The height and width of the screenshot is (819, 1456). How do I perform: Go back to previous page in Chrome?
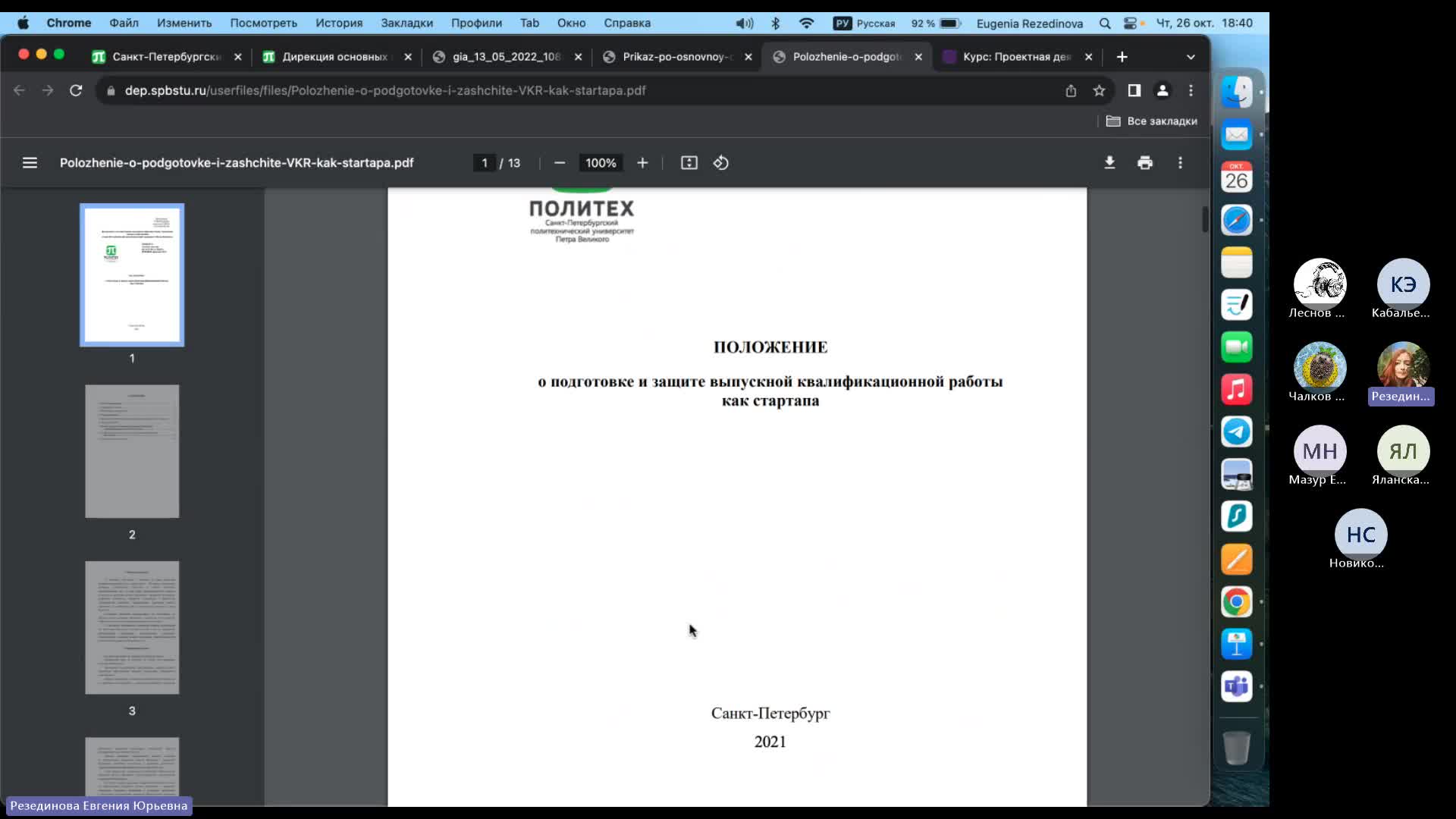tap(20, 90)
